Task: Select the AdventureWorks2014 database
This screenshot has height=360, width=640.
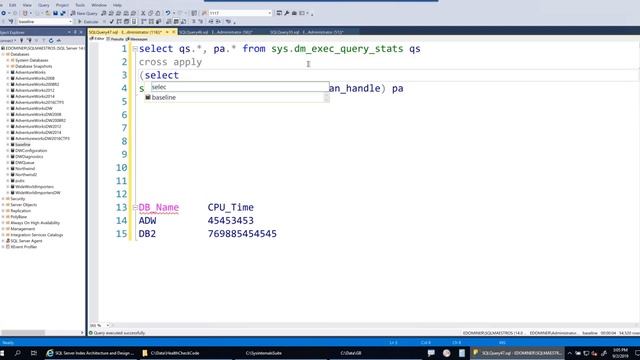Action: [35, 96]
